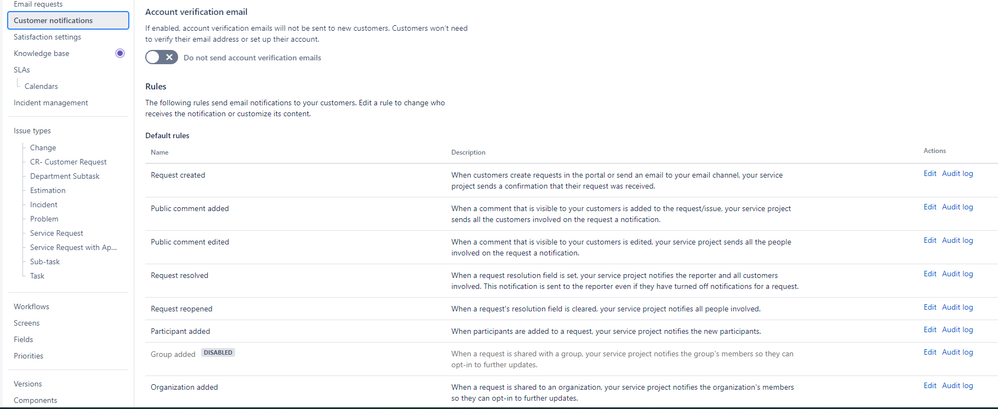This screenshot has height=409, width=998.
Task: Edit the disabled Group added rule
Action: coord(930,352)
